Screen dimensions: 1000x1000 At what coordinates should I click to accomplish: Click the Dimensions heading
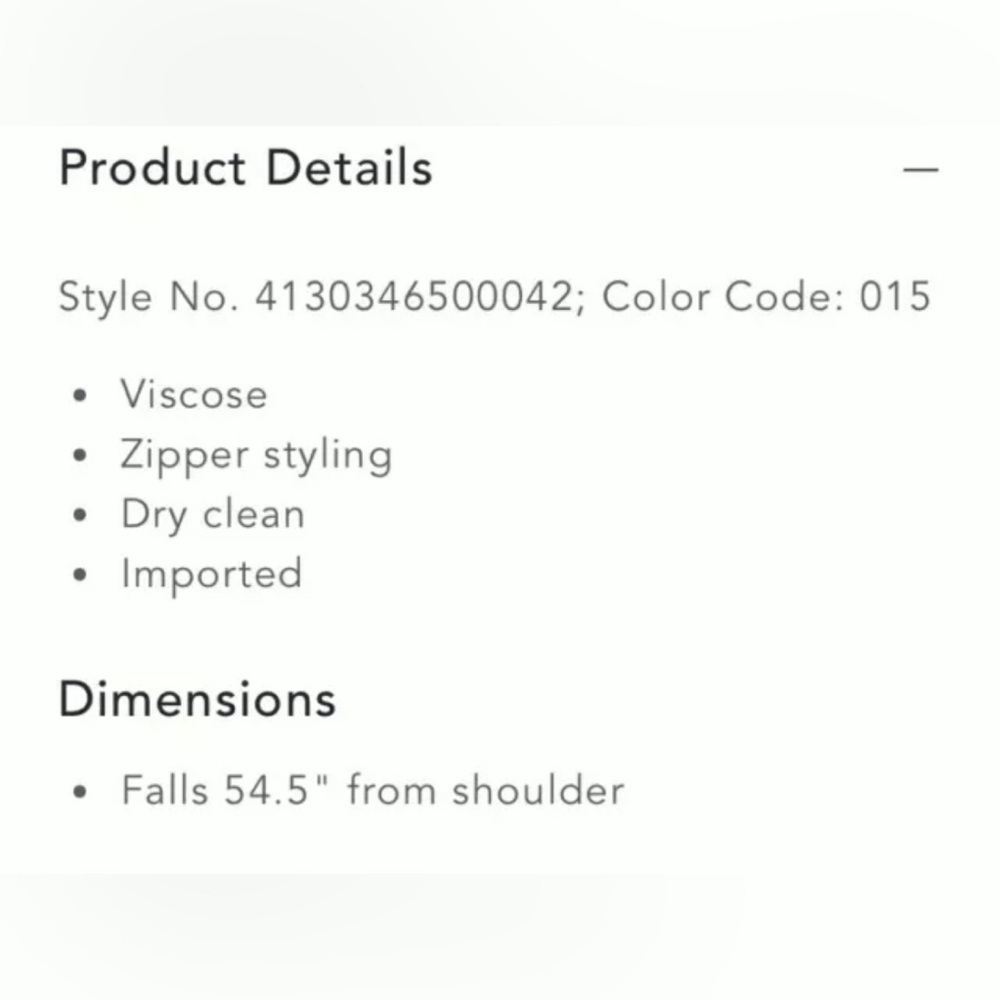coord(197,698)
